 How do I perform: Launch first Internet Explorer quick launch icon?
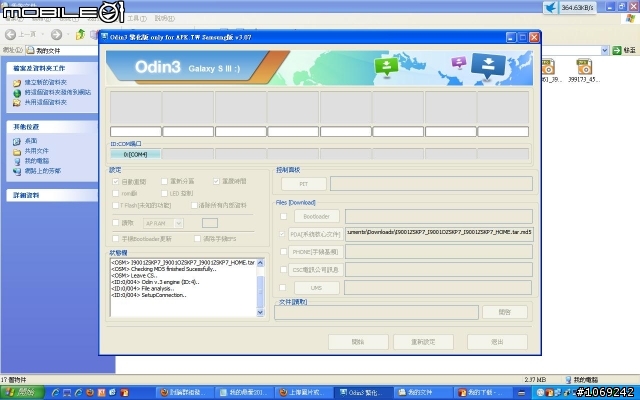coord(55,393)
